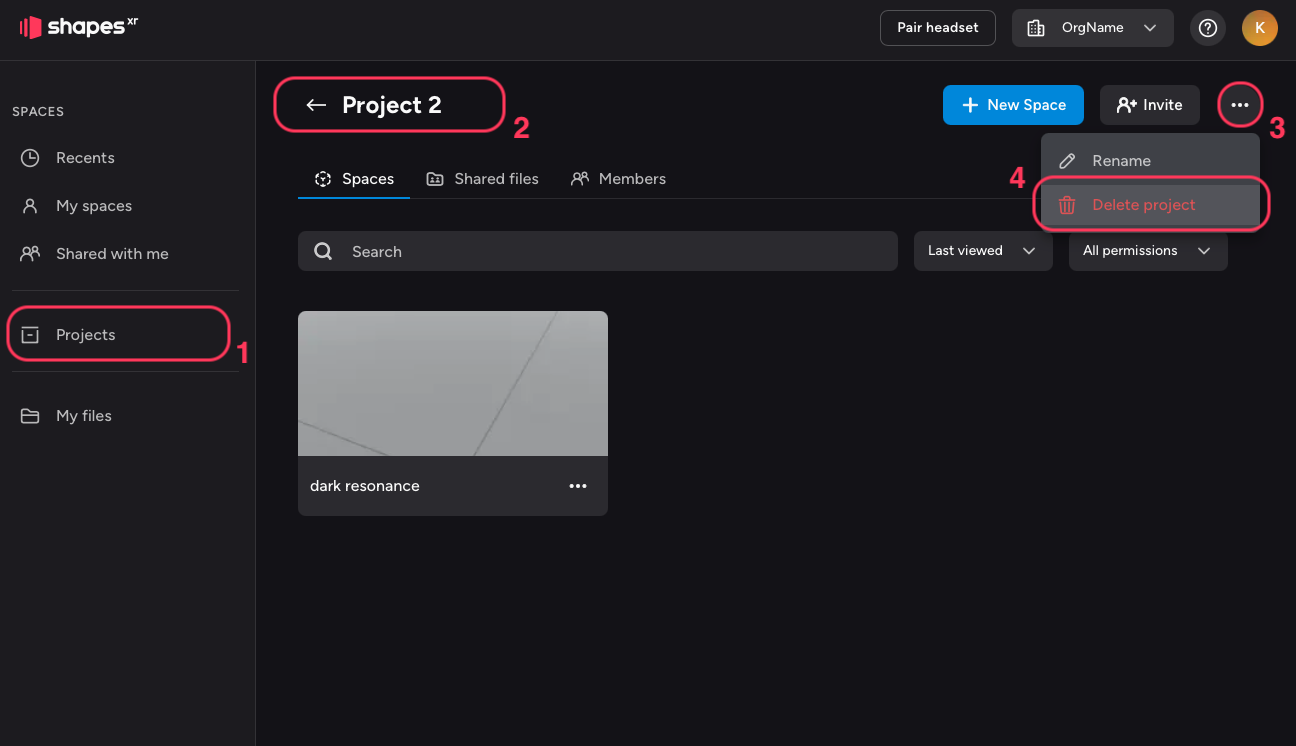Click the pencil icon beside Rename
This screenshot has height=746, width=1296.
(x=1067, y=161)
